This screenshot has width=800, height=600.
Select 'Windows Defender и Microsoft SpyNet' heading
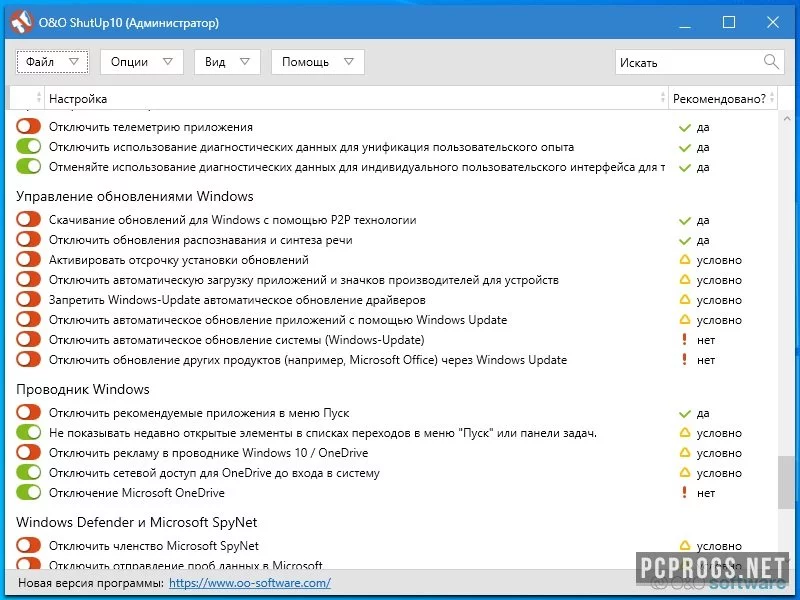(136, 522)
